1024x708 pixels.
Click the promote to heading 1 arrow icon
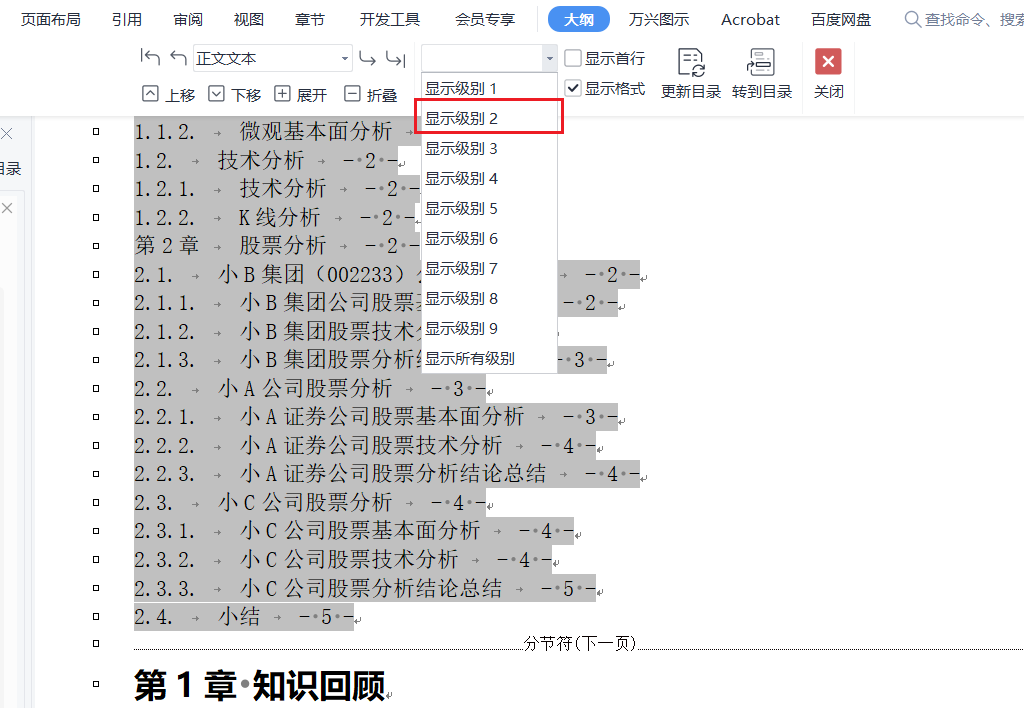click(x=150, y=58)
